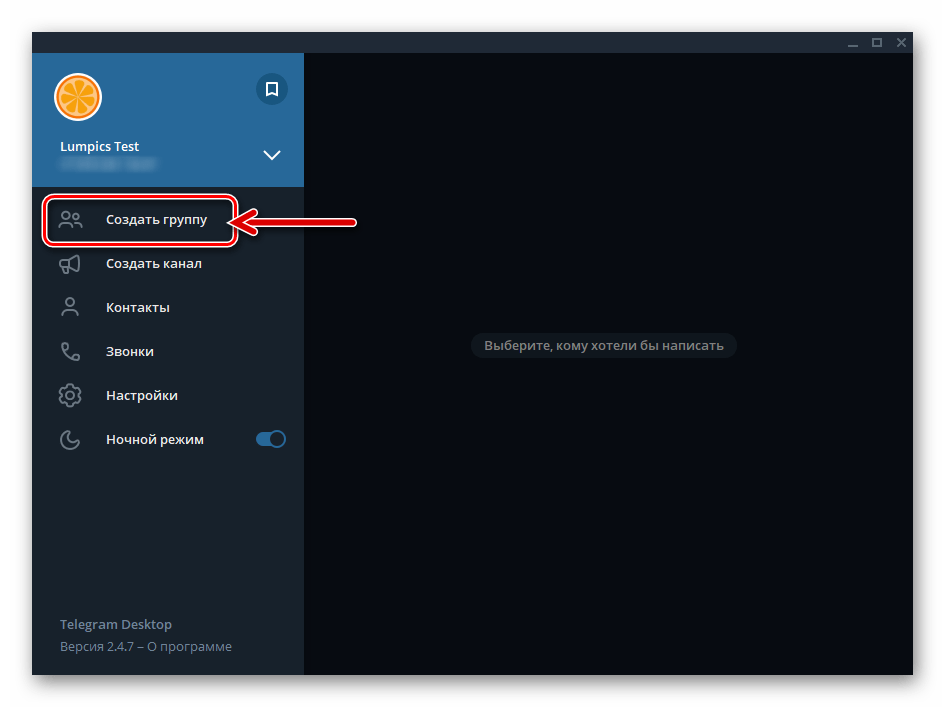Screen dimensions: 945x707
Task: Click the "Telegram Desktop" link in the footer
Action: tap(116, 624)
